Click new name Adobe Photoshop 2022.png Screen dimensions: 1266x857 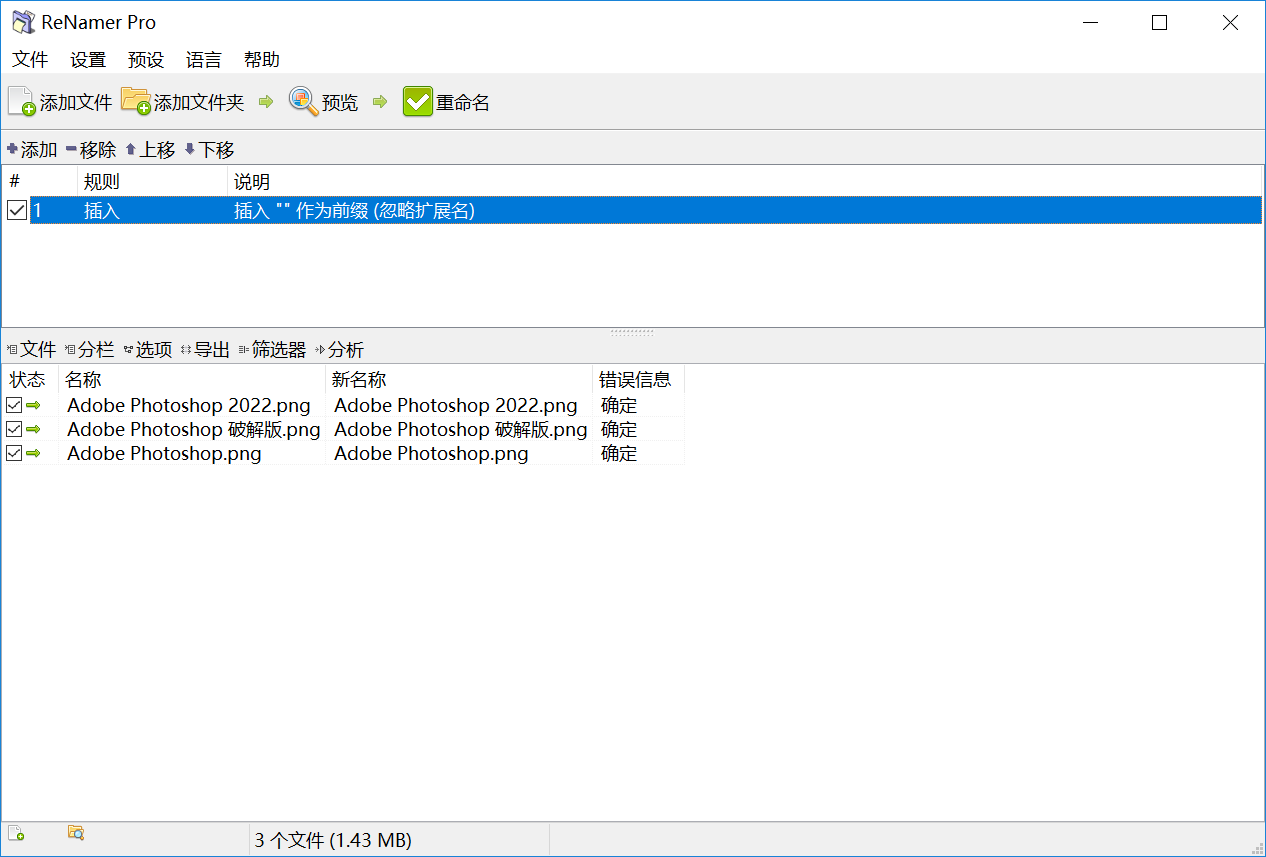coord(456,405)
